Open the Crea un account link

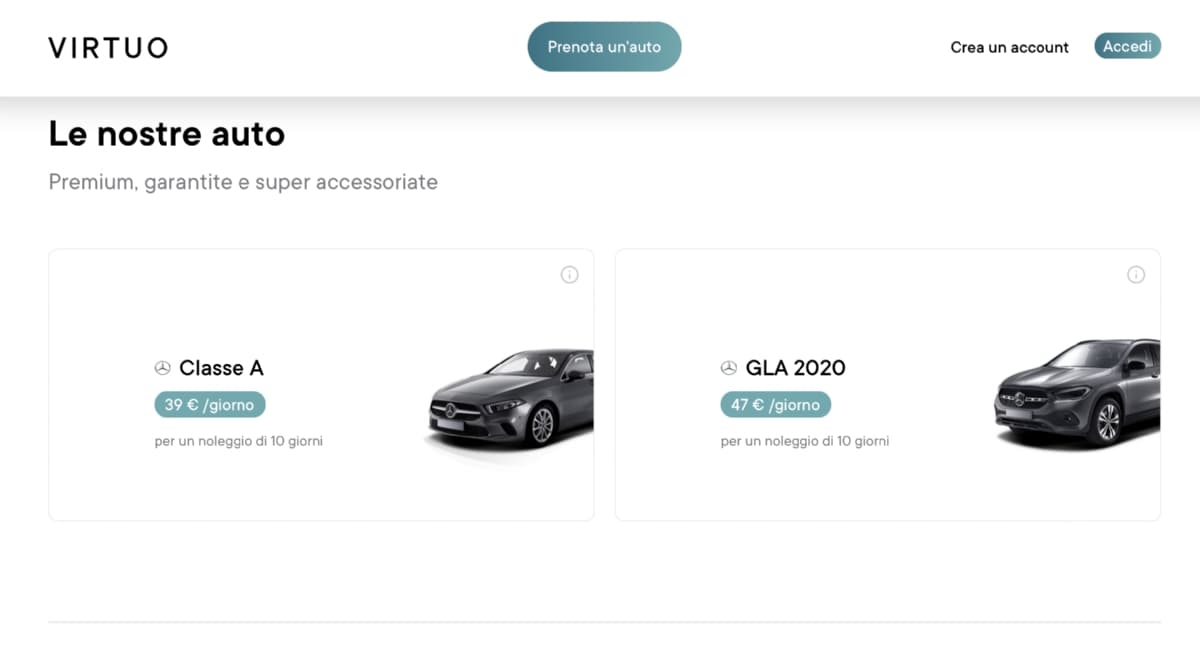pos(1009,47)
